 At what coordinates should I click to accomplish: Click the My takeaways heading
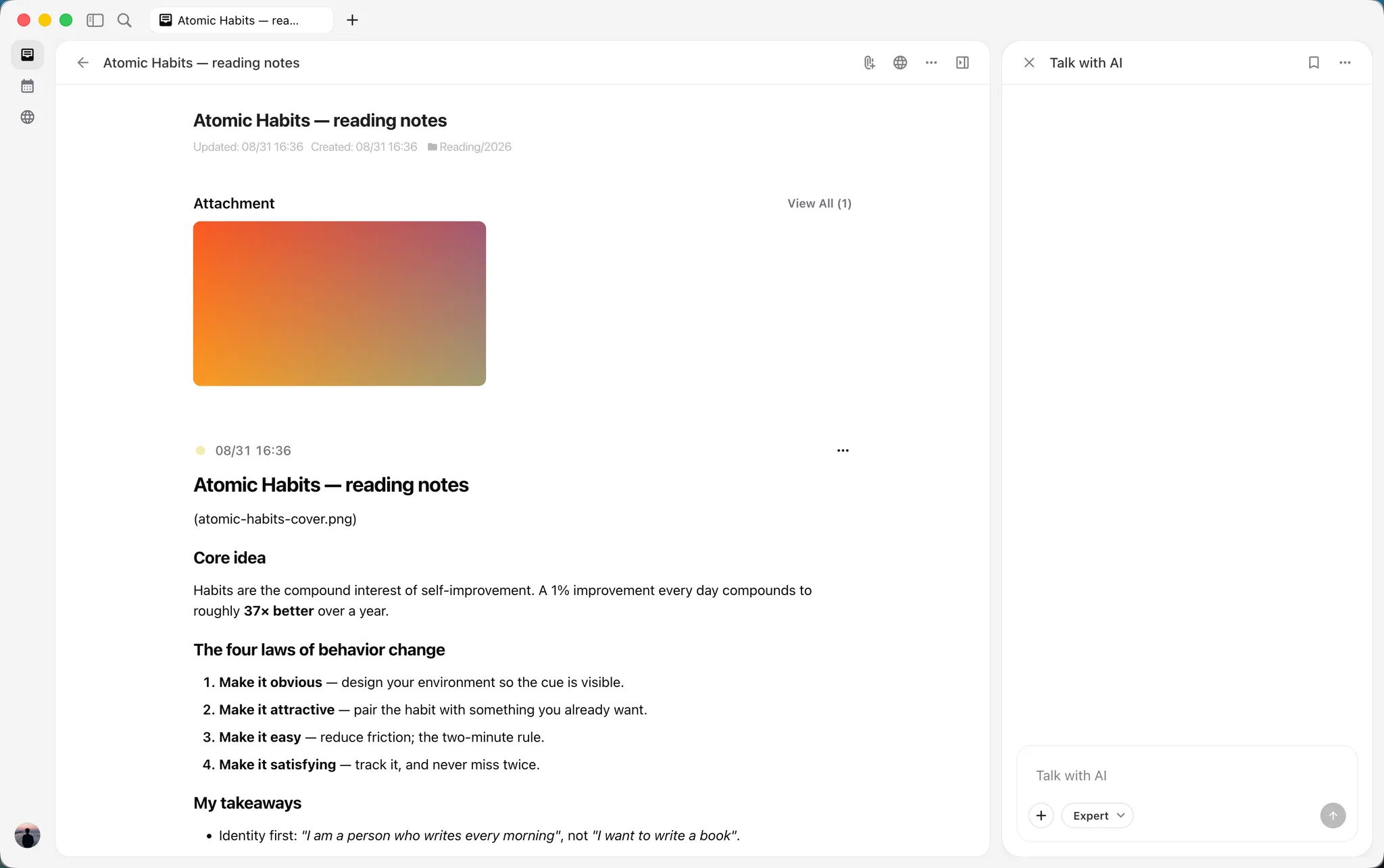(x=247, y=803)
